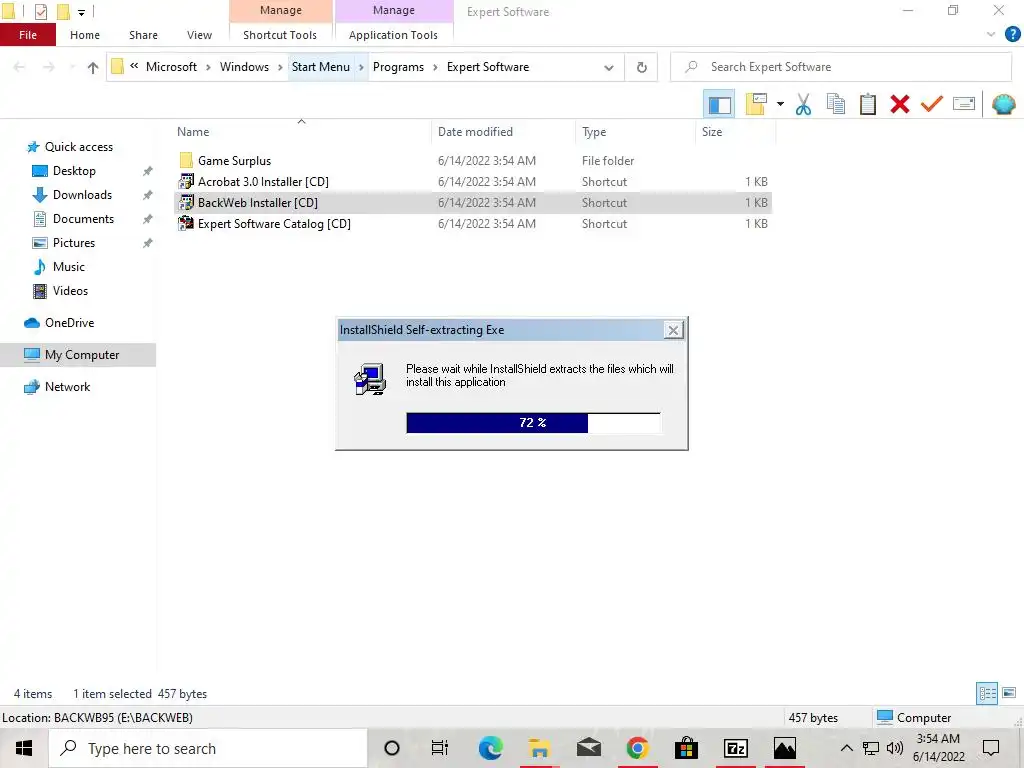Click the taskbar Type here to search box
Screen dimensions: 1024x768
pos(208,748)
